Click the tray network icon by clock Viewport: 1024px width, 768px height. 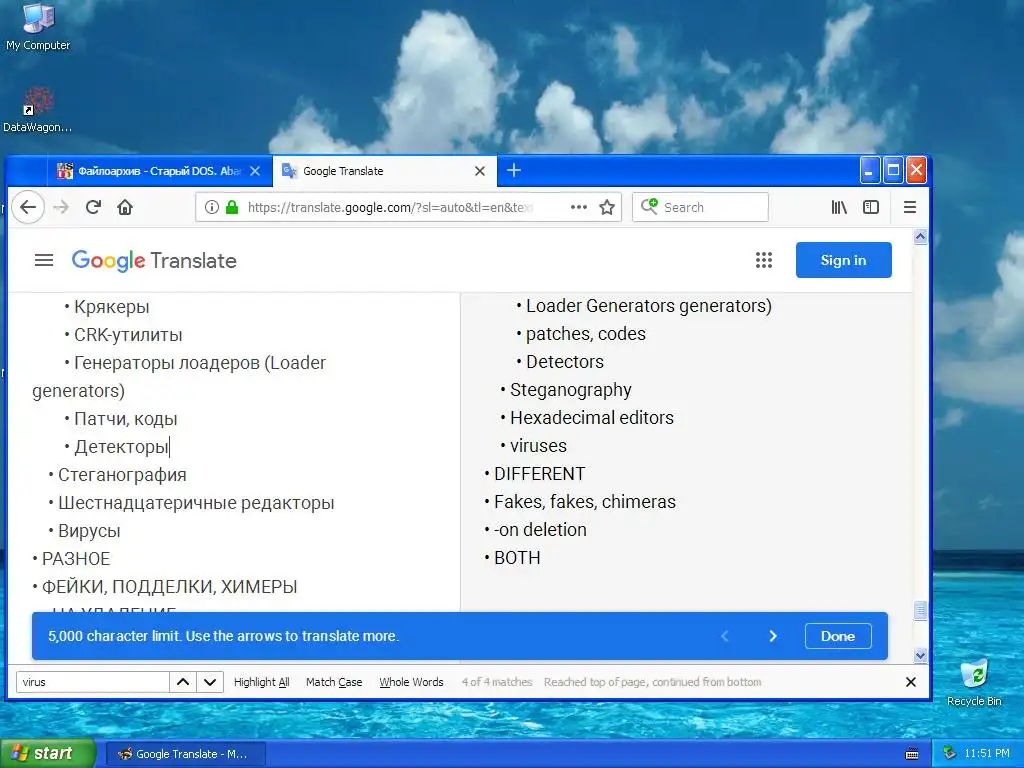949,753
